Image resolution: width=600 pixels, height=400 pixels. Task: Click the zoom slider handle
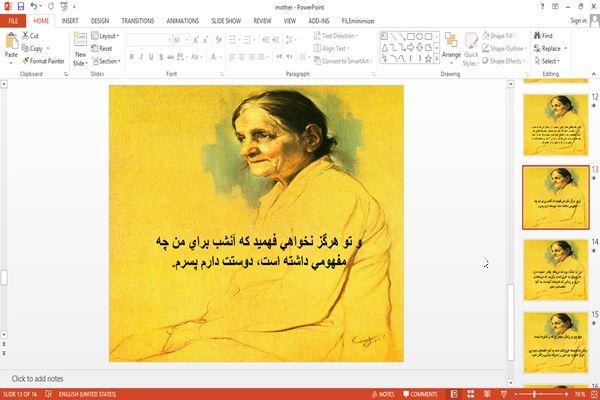point(534,394)
